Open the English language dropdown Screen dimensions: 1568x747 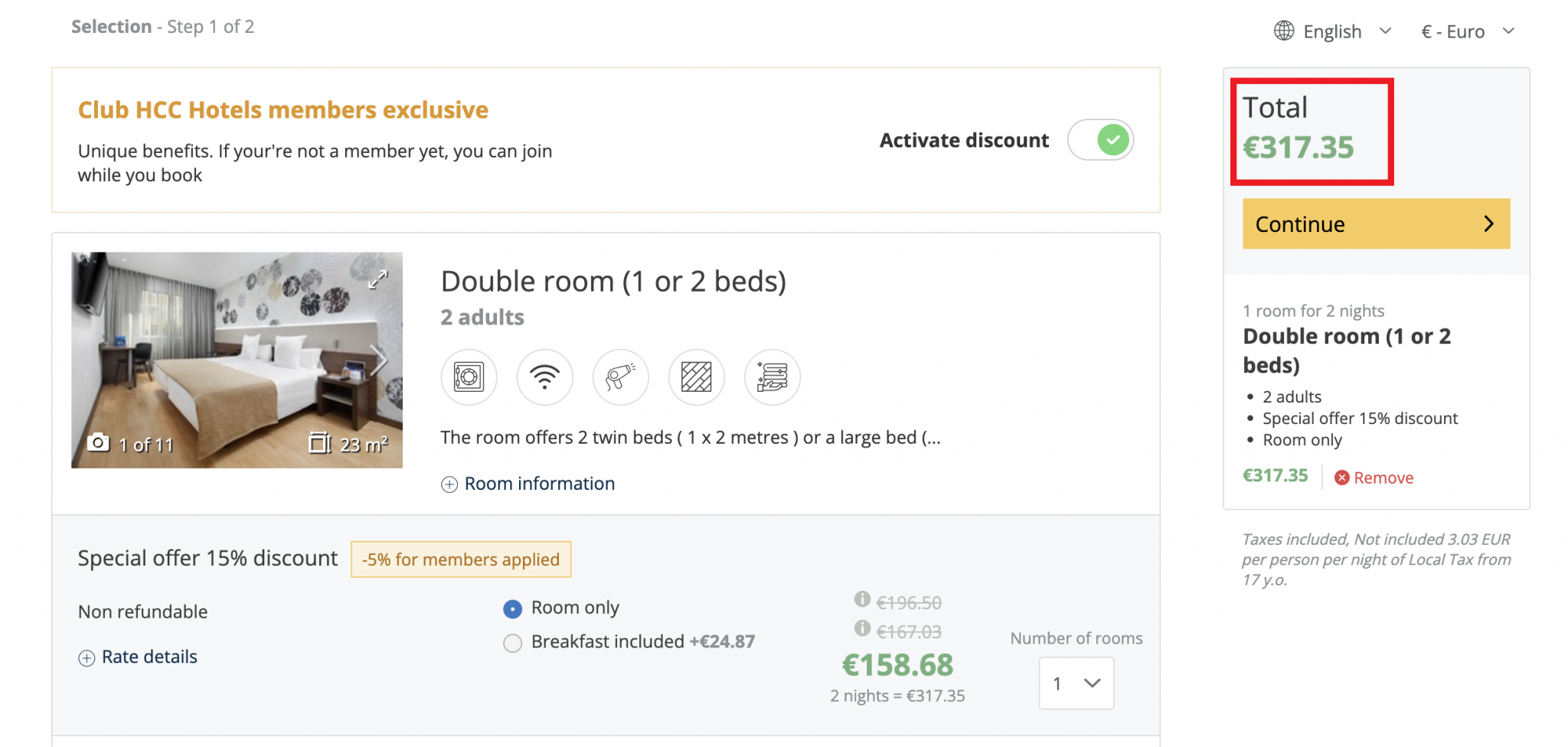pyautogui.click(x=1346, y=31)
